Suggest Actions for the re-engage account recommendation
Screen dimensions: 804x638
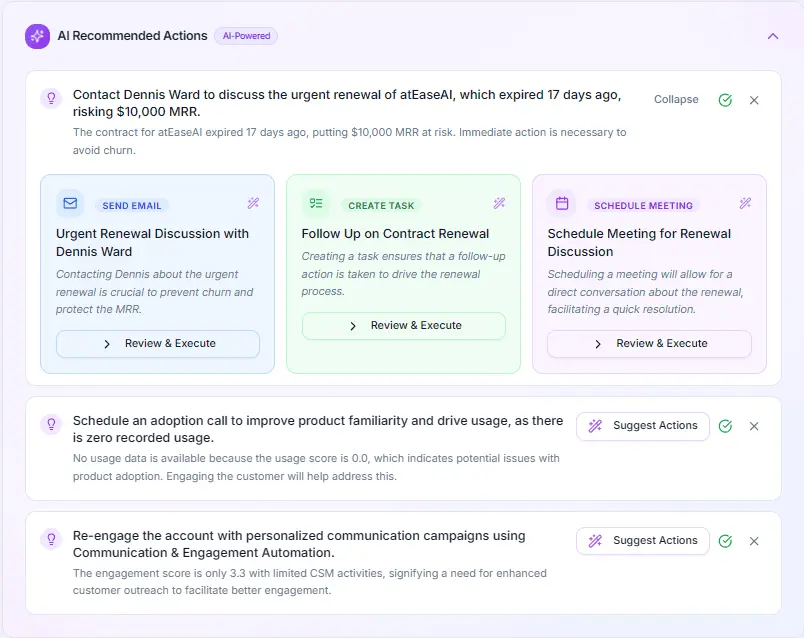643,541
